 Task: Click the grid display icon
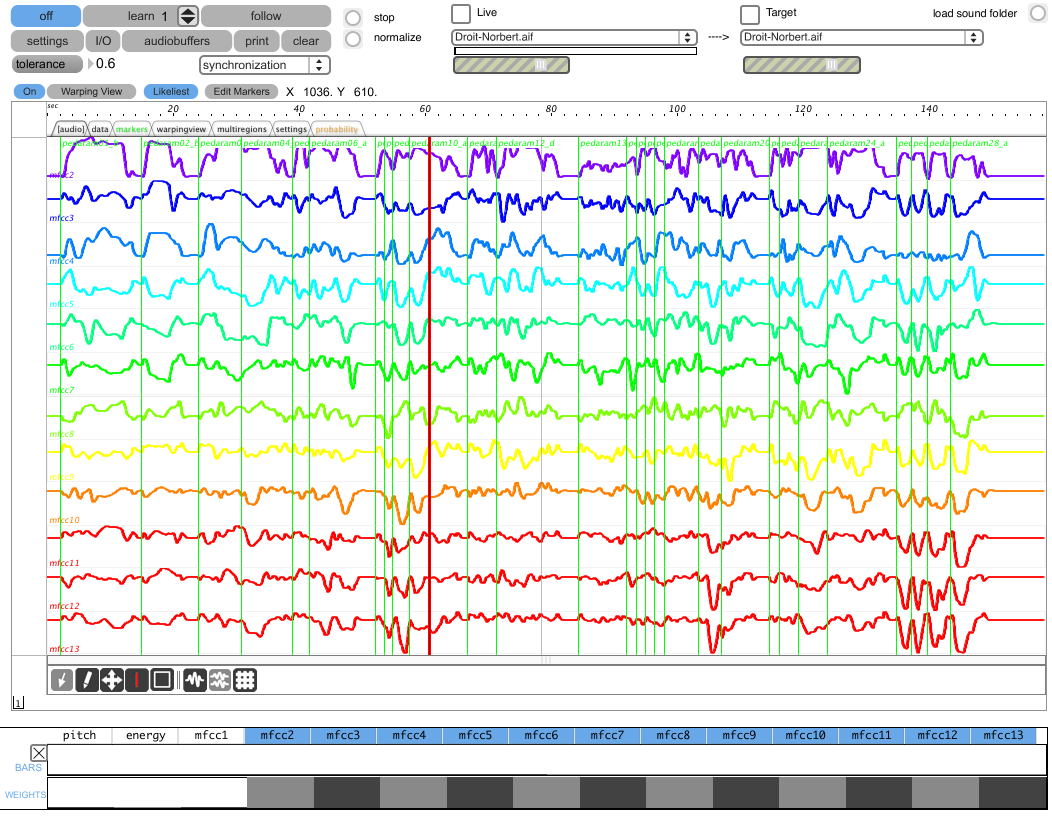click(245, 680)
